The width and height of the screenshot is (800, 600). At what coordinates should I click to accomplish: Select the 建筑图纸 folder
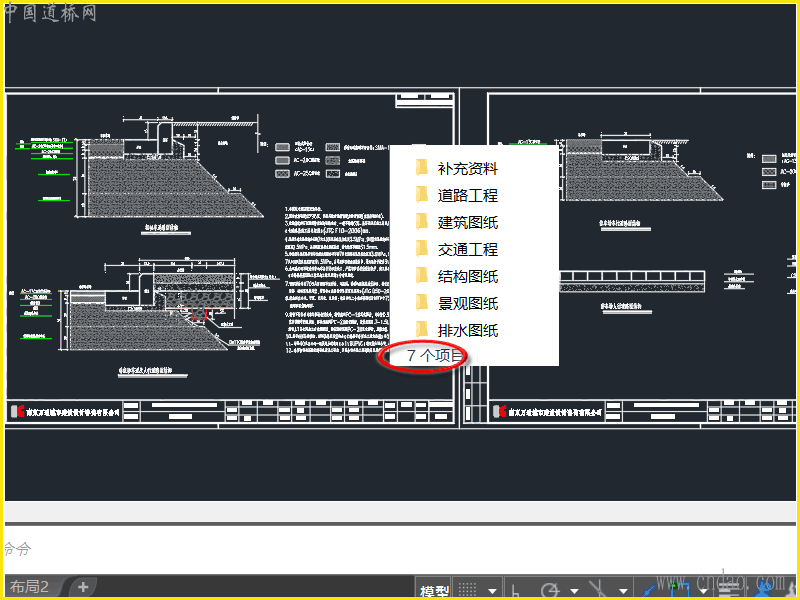coord(467,222)
